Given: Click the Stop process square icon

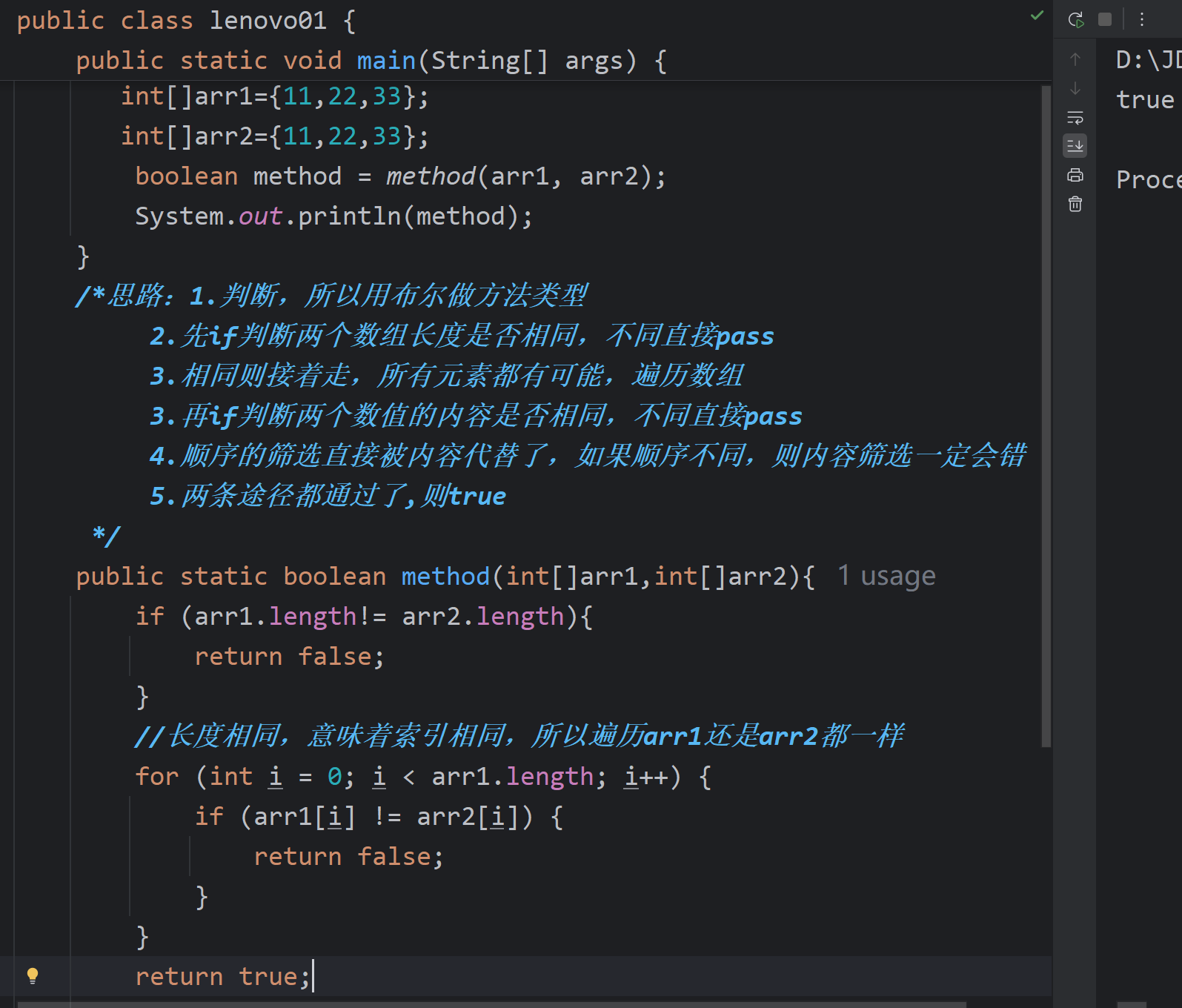Looking at the screenshot, I should (x=1105, y=19).
